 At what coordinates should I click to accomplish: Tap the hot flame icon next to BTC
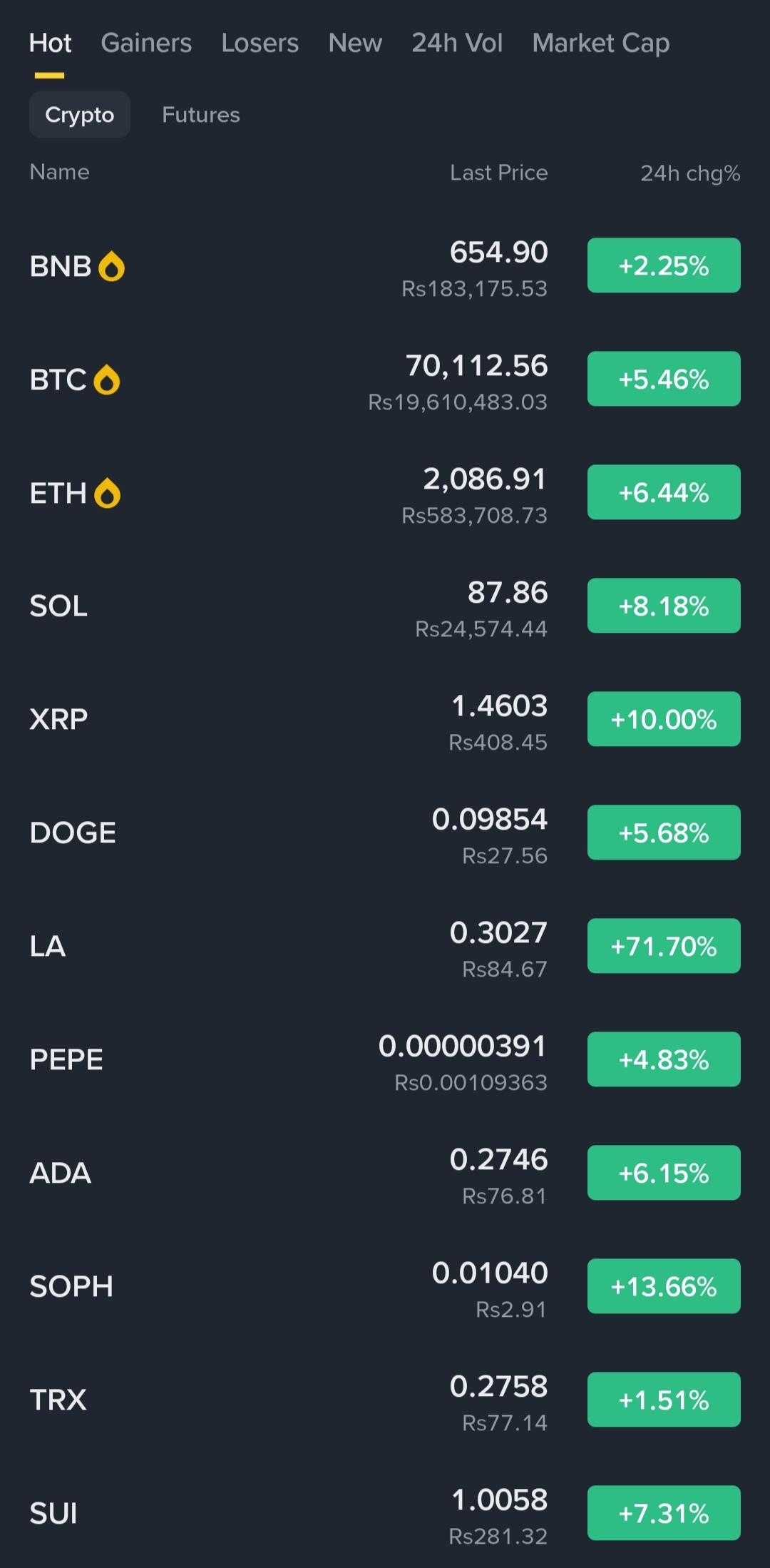[107, 380]
